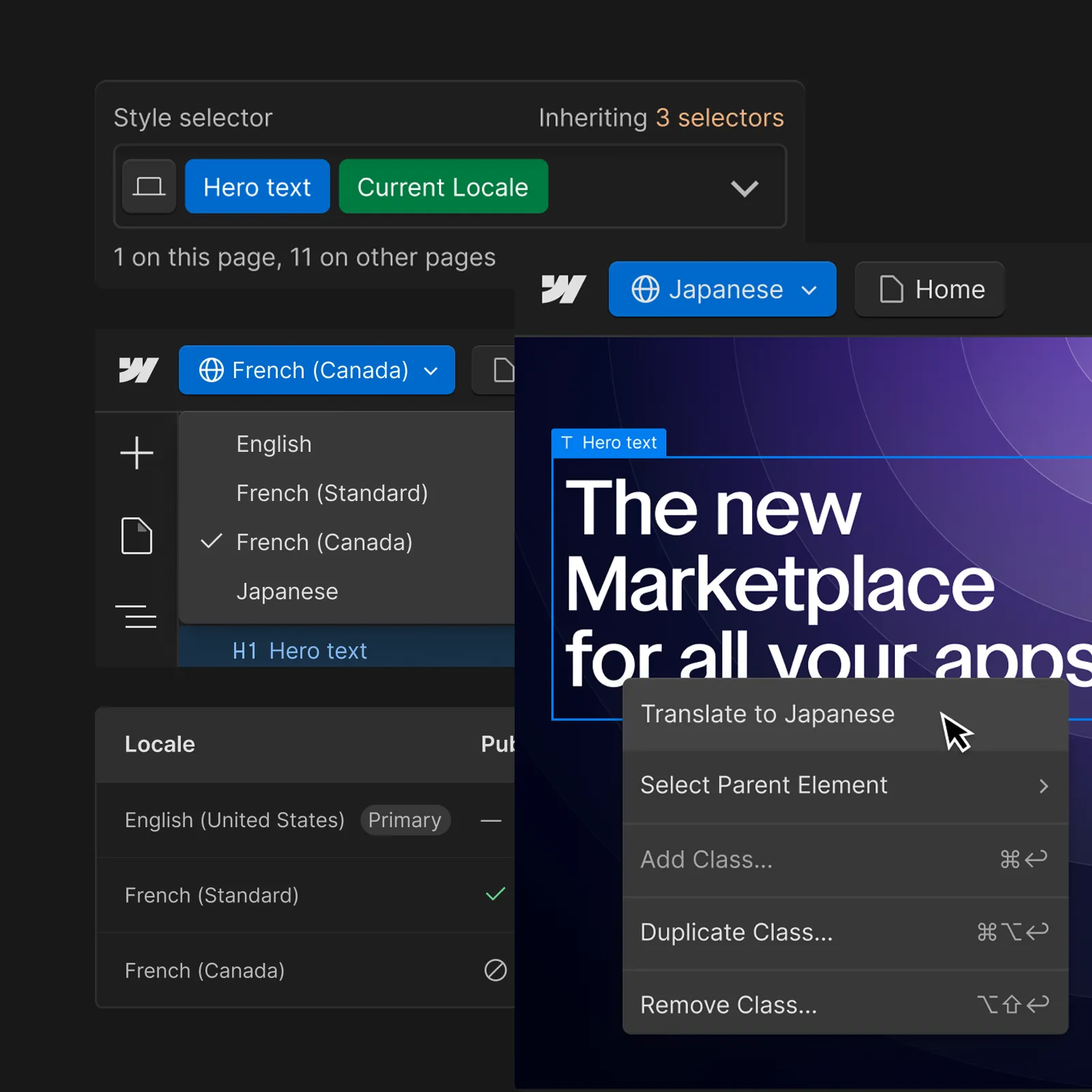Open the Add Elements panel with the plus icon
The height and width of the screenshot is (1092, 1092).
136,452
